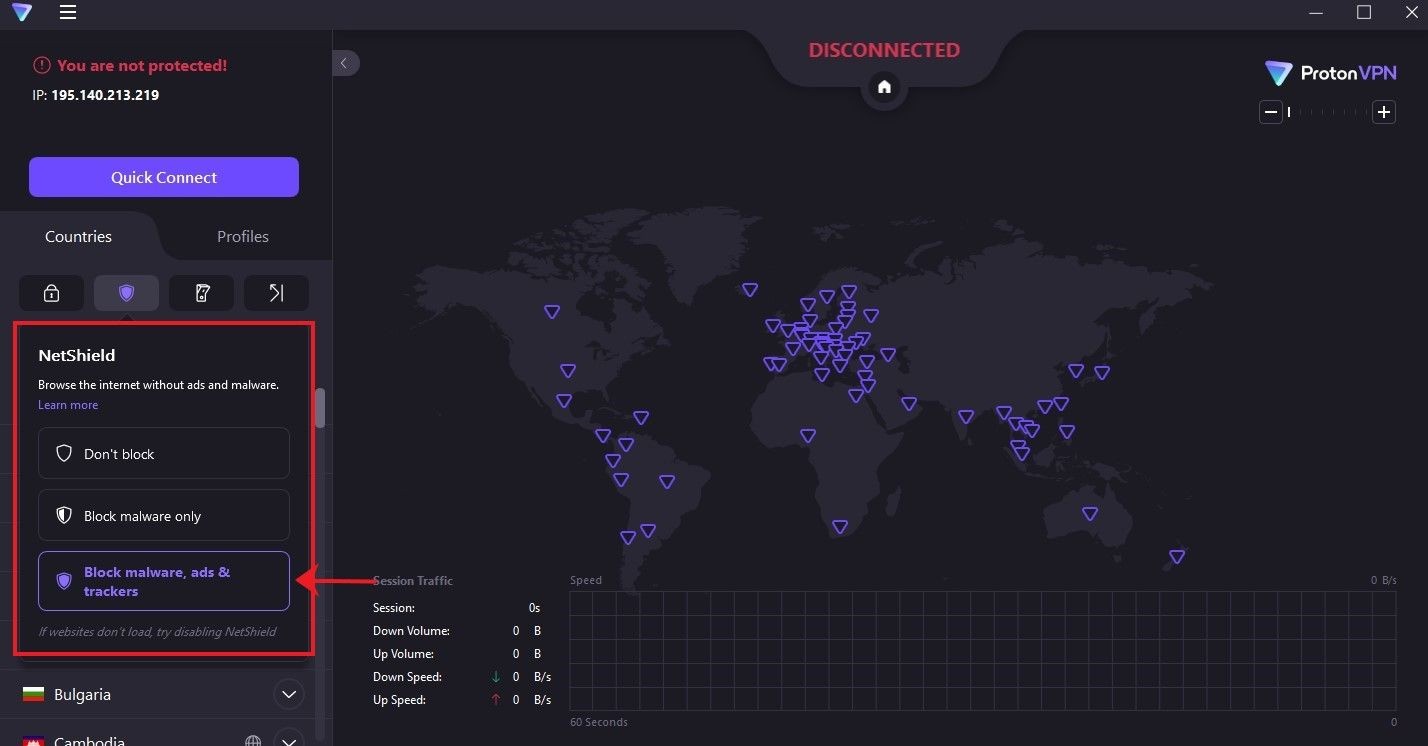This screenshot has height=746, width=1428.
Task: Click the NetShield panel heading
Action: (77, 355)
